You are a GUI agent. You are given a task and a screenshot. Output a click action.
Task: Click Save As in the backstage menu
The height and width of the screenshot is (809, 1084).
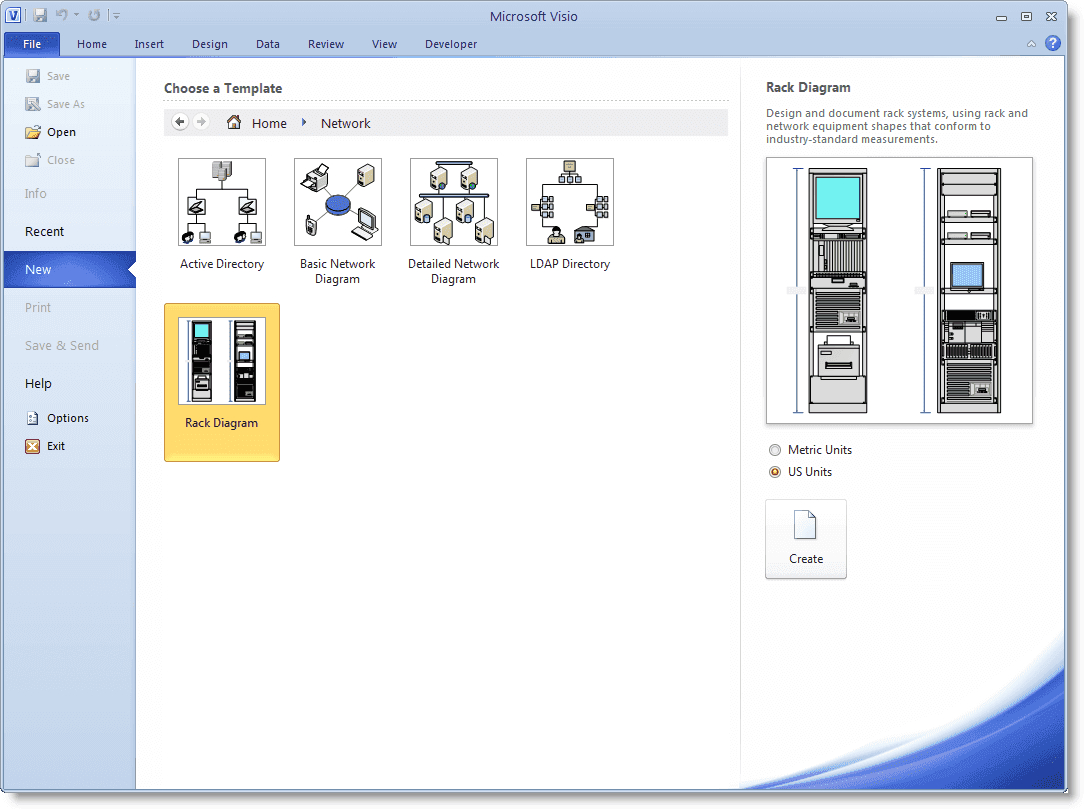[x=55, y=104]
